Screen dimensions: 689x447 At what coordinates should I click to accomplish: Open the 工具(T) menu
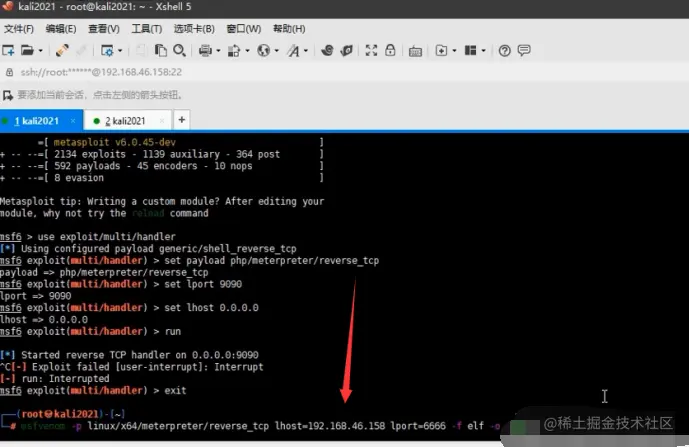click(147, 29)
